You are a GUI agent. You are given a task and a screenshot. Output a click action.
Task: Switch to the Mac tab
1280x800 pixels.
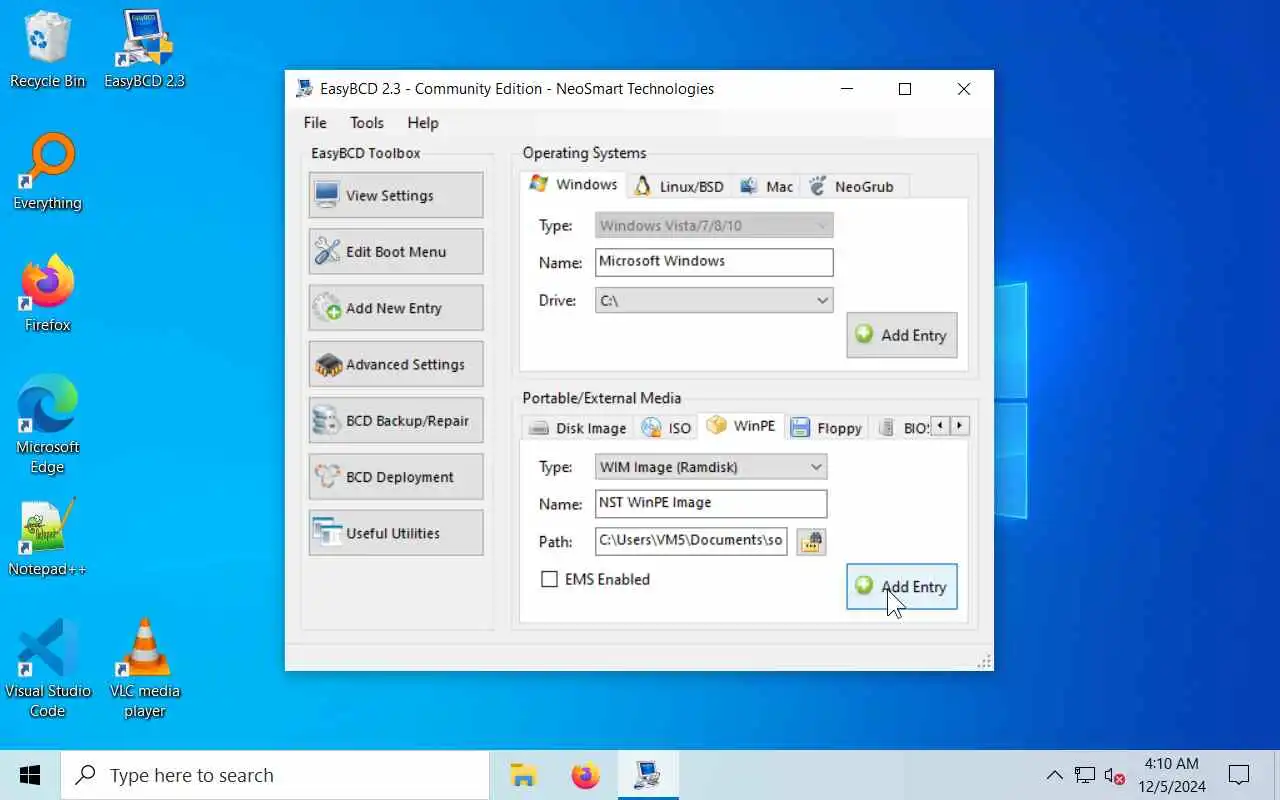(767, 186)
